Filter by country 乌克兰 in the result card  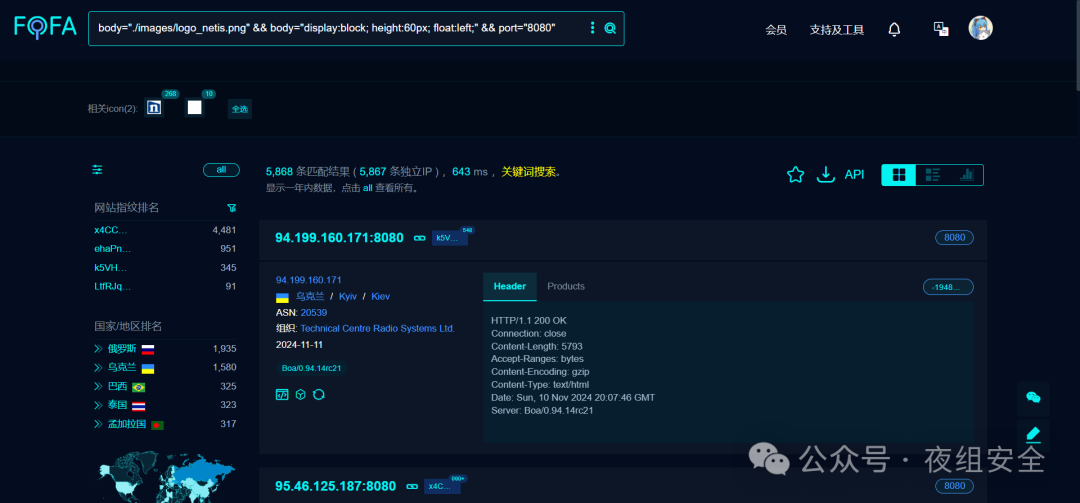pos(310,296)
